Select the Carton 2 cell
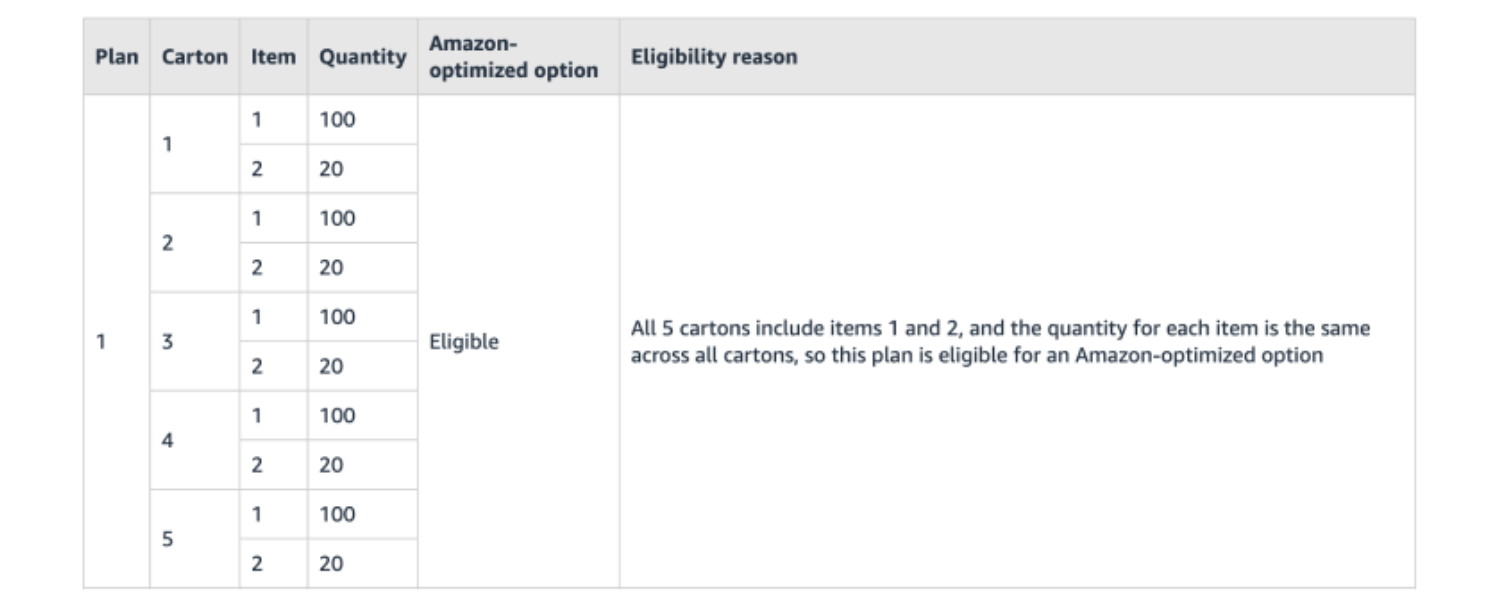 tap(168, 243)
